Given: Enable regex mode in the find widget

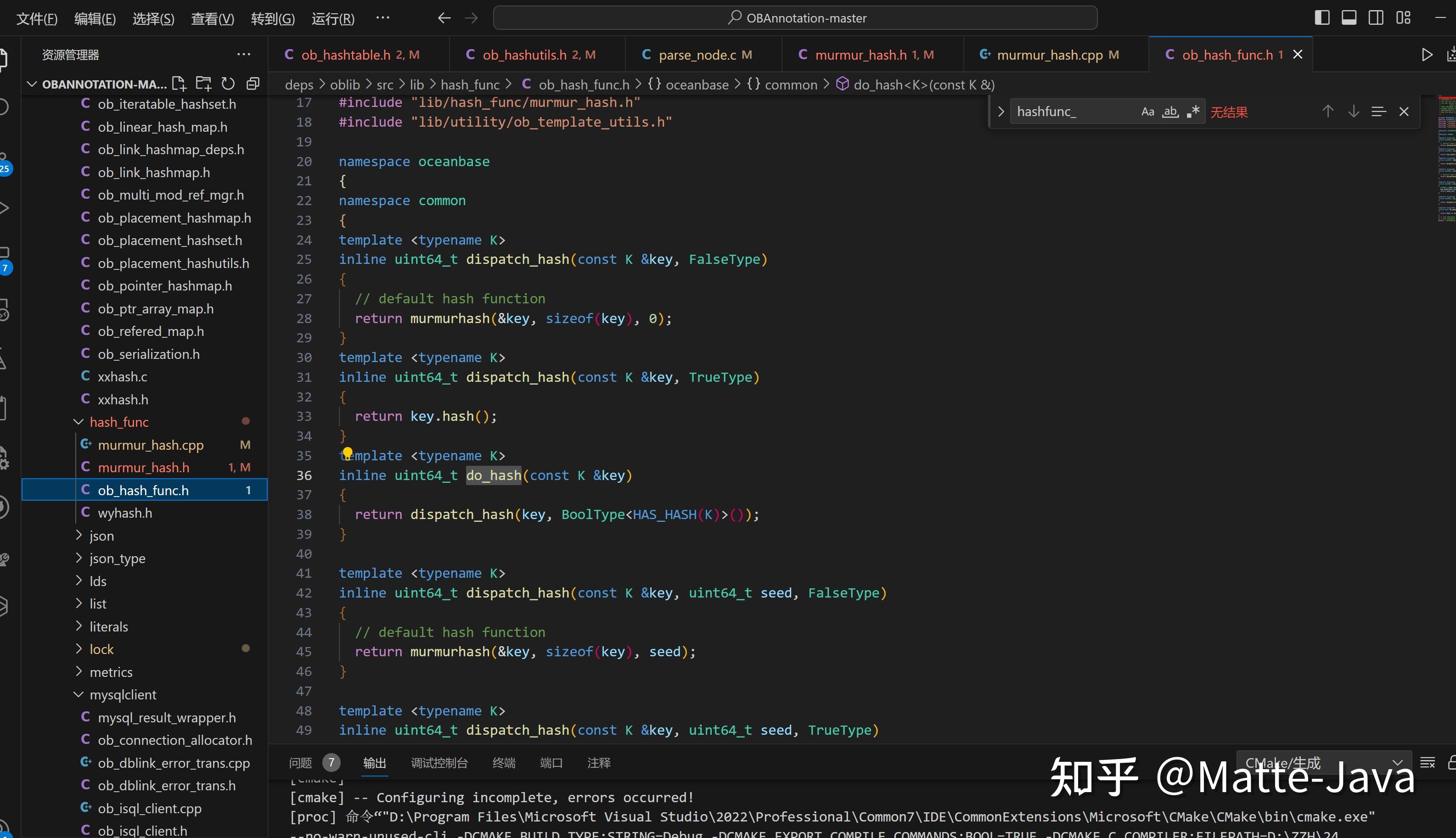Looking at the screenshot, I should coord(1192,111).
